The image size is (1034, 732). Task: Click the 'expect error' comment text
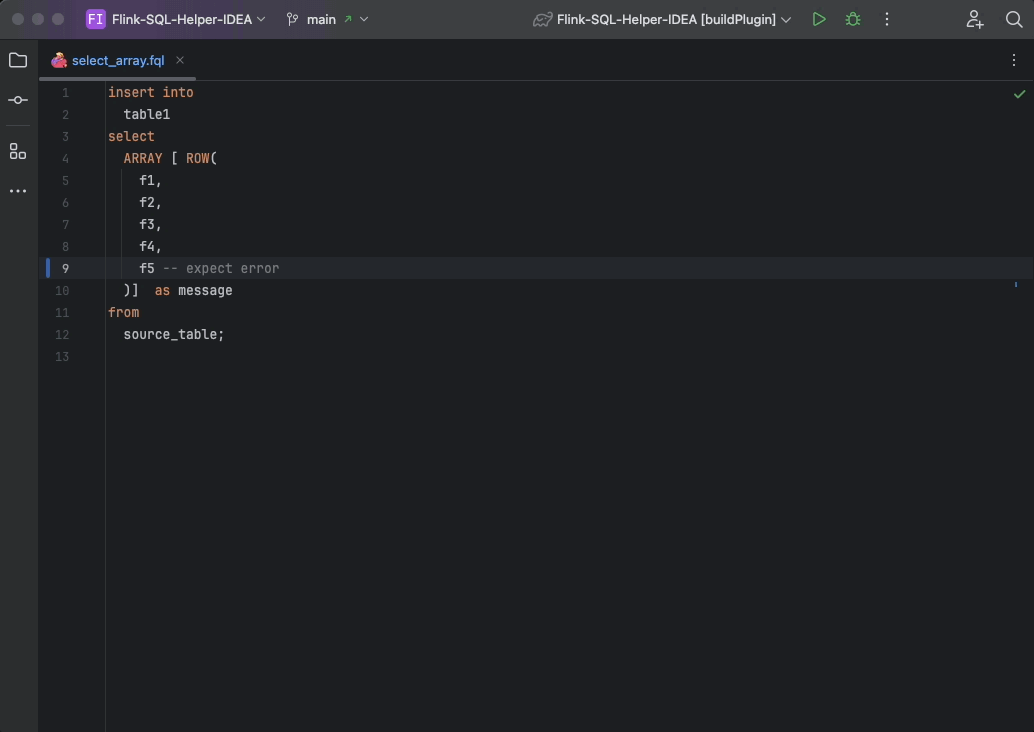point(232,268)
